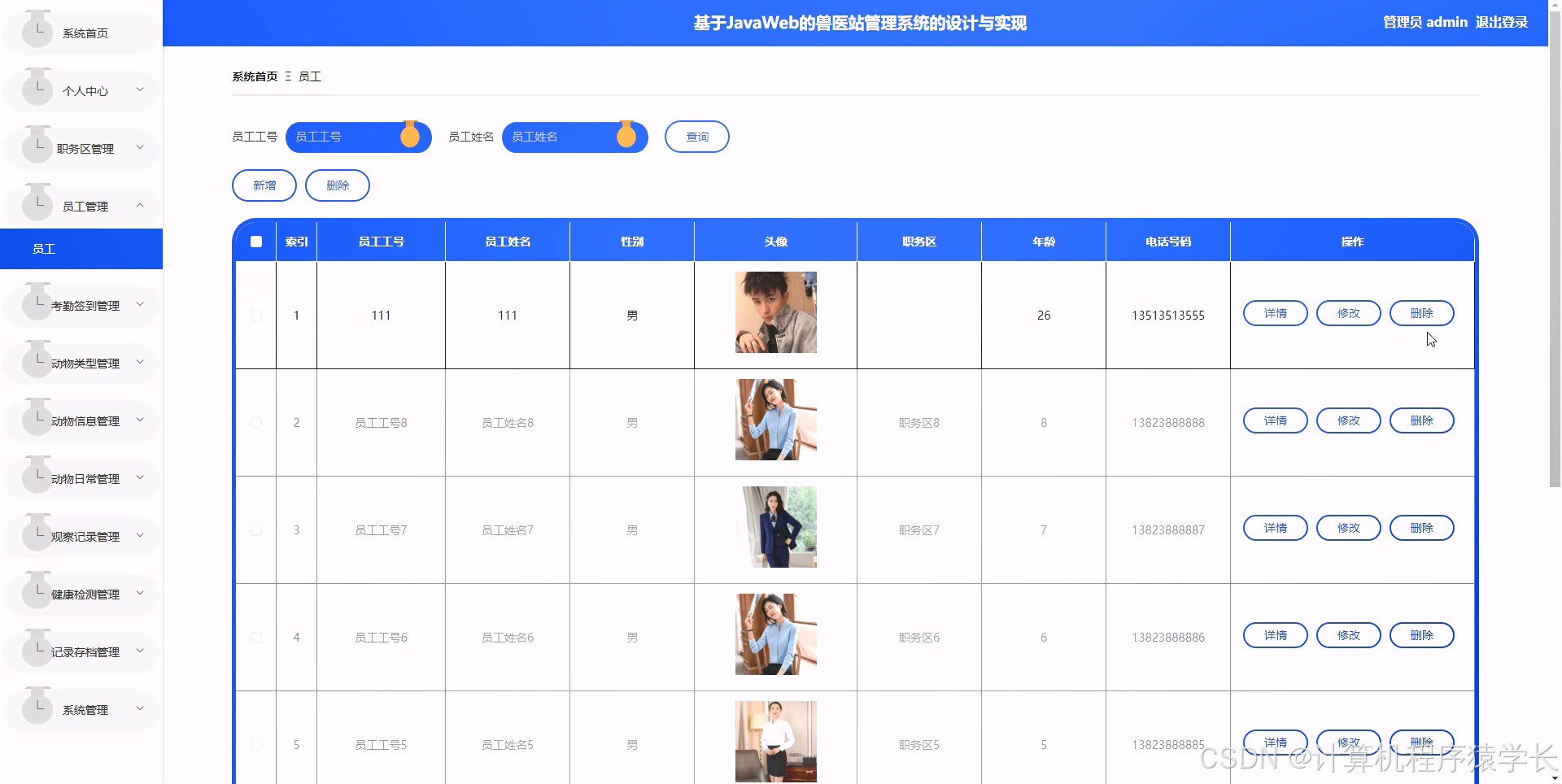Expand the 个人中心 menu chevron
The height and width of the screenshot is (784, 1562).
[x=140, y=89]
